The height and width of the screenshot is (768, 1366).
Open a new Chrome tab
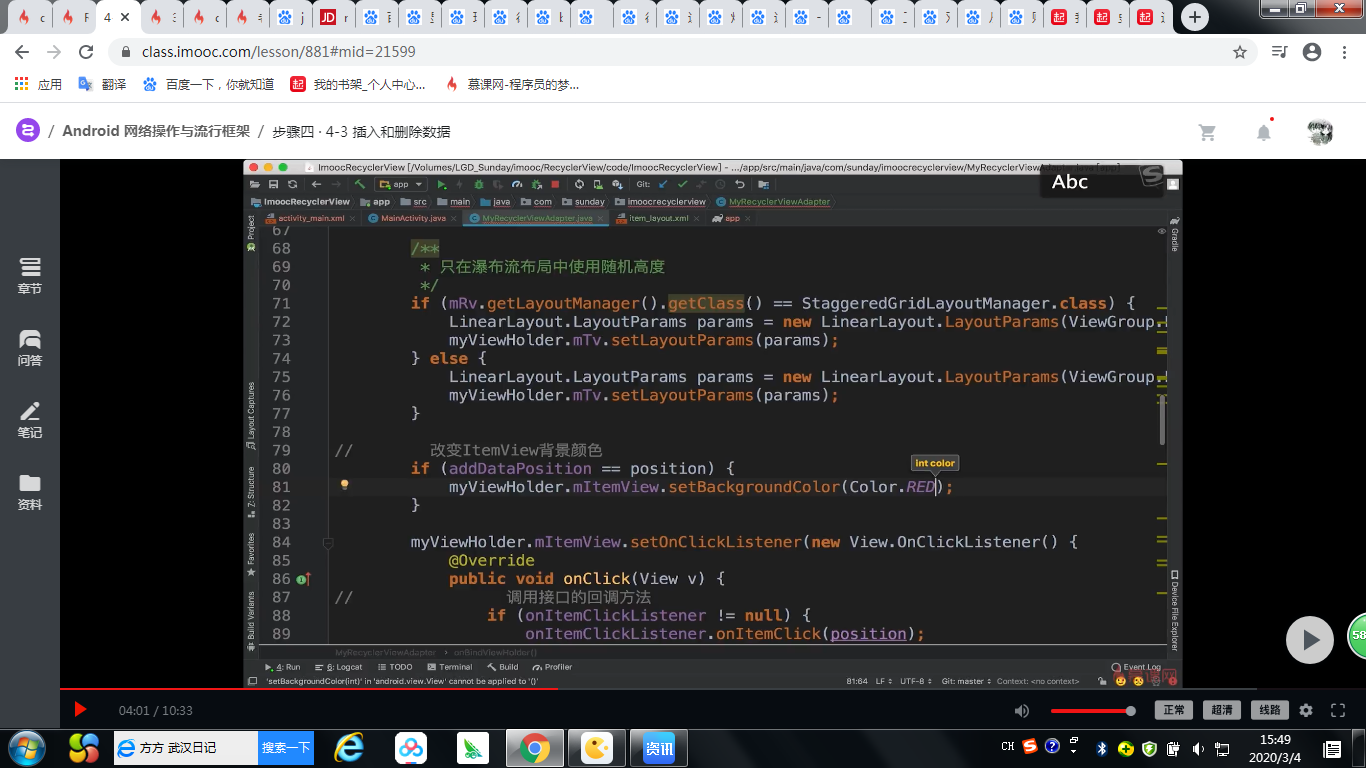(1194, 17)
